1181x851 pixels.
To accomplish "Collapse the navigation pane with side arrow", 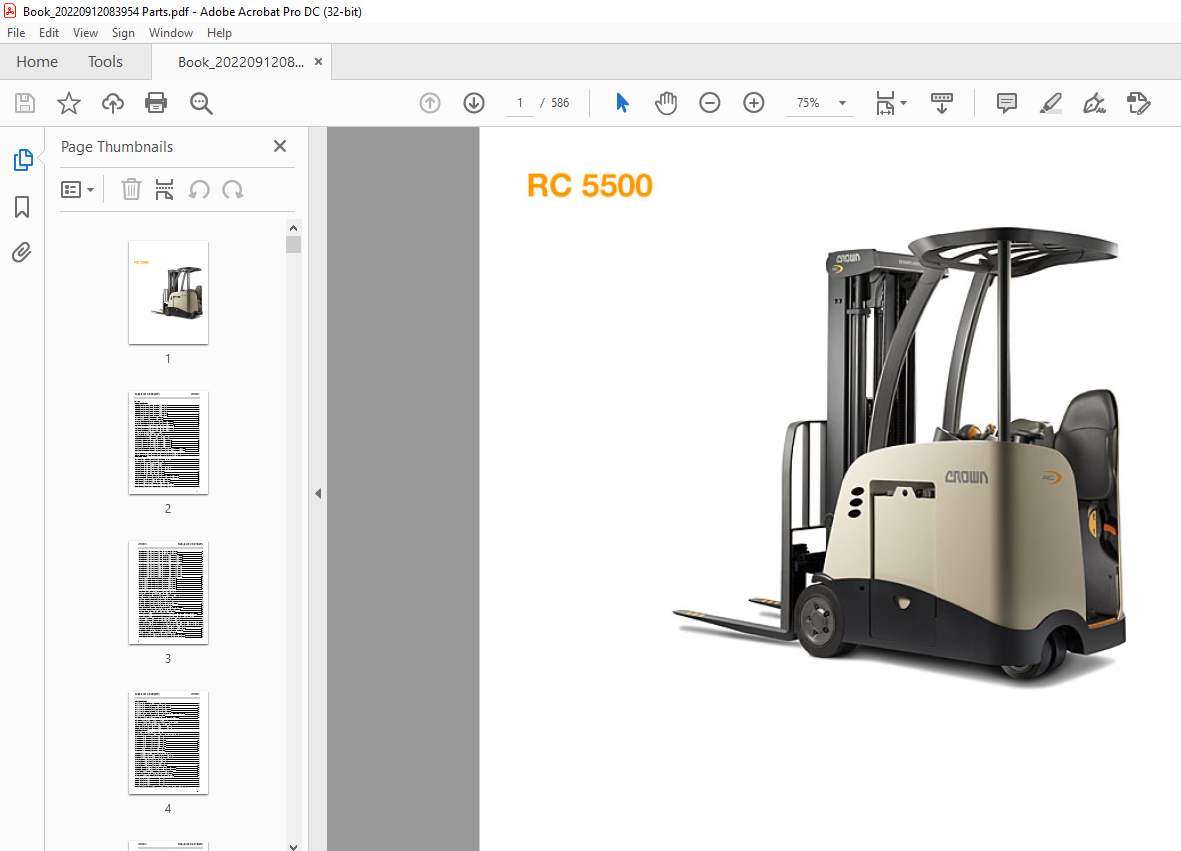I will point(318,493).
